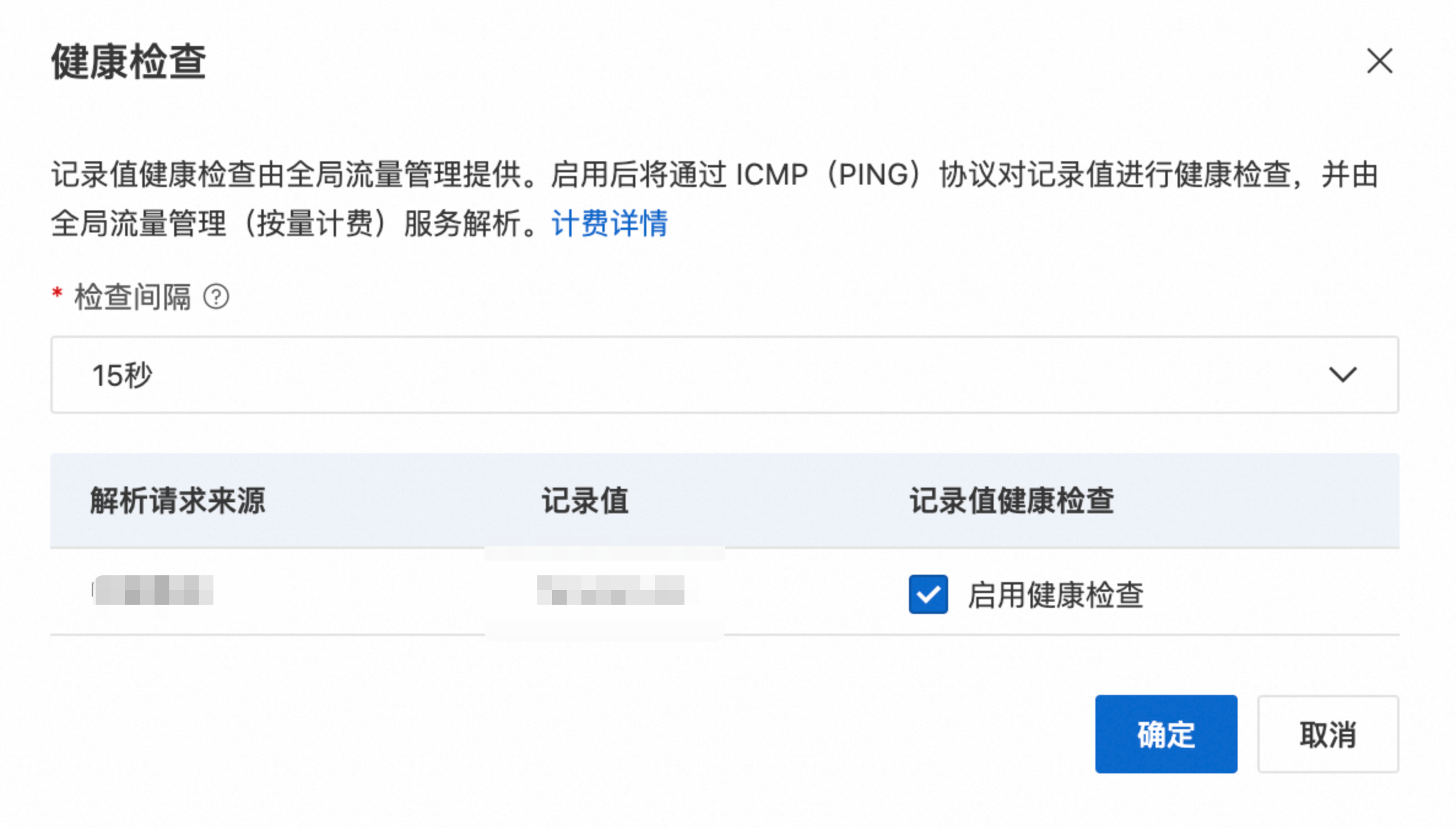This screenshot has width=1456, height=828.
Task: Select the blurred 解析请求来源 cell value
Action: (x=153, y=590)
